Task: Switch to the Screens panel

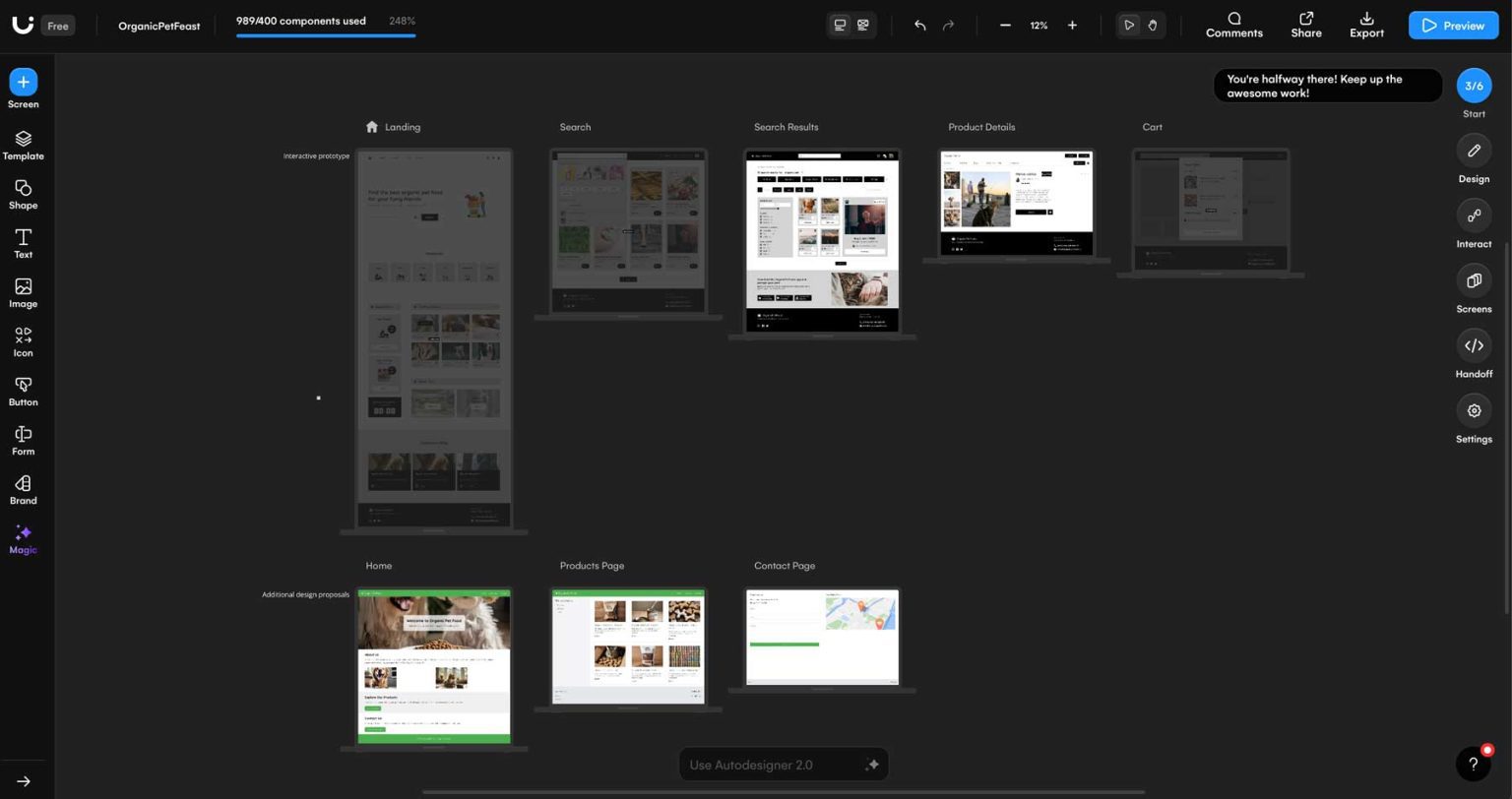Action: coord(1474,289)
